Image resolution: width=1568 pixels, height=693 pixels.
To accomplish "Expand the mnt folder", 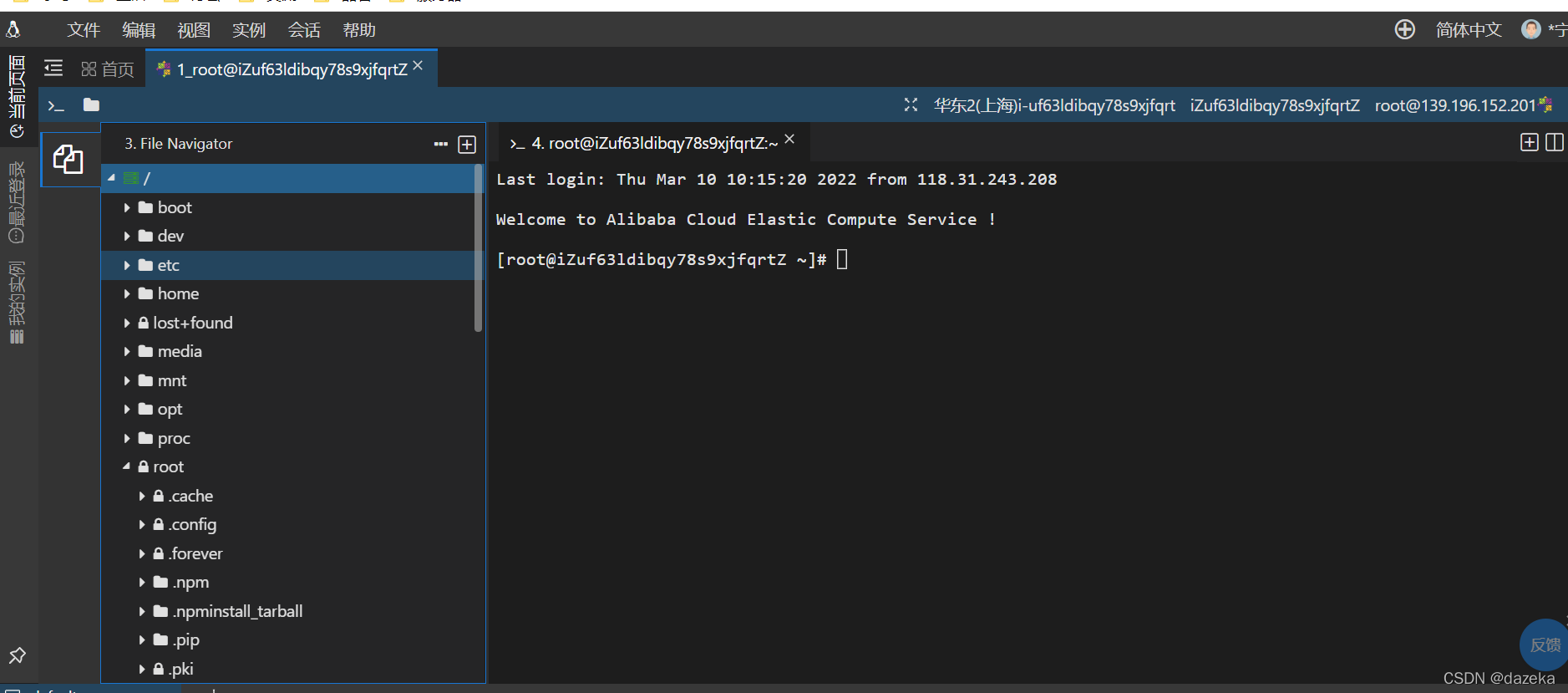I will tap(127, 380).
